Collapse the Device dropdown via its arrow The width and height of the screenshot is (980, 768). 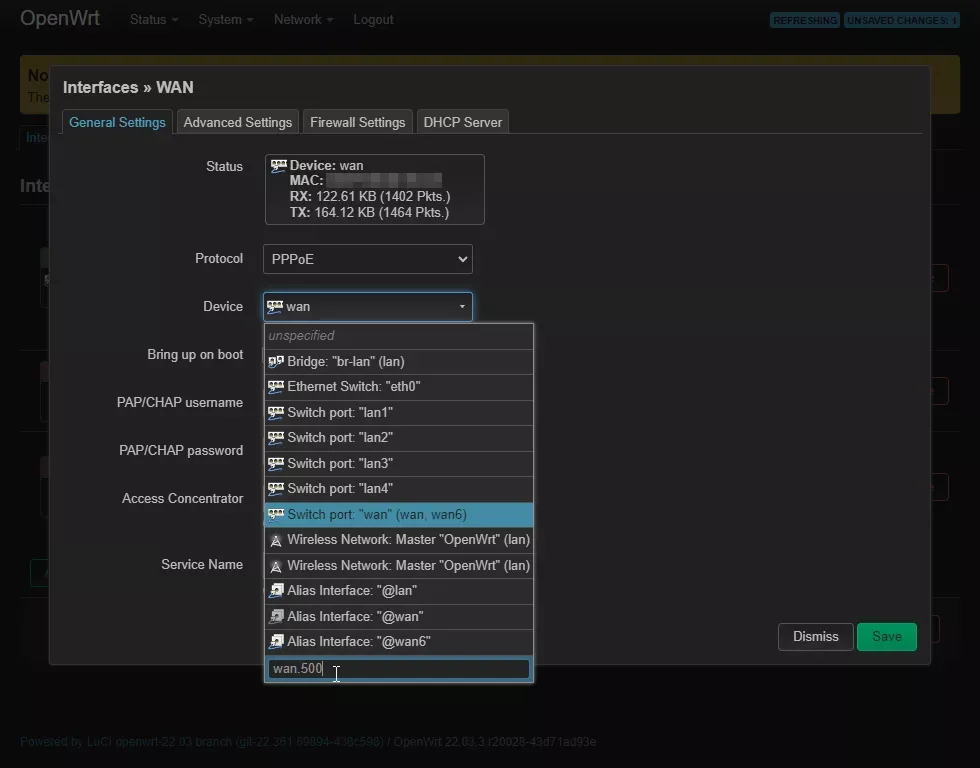tap(462, 307)
